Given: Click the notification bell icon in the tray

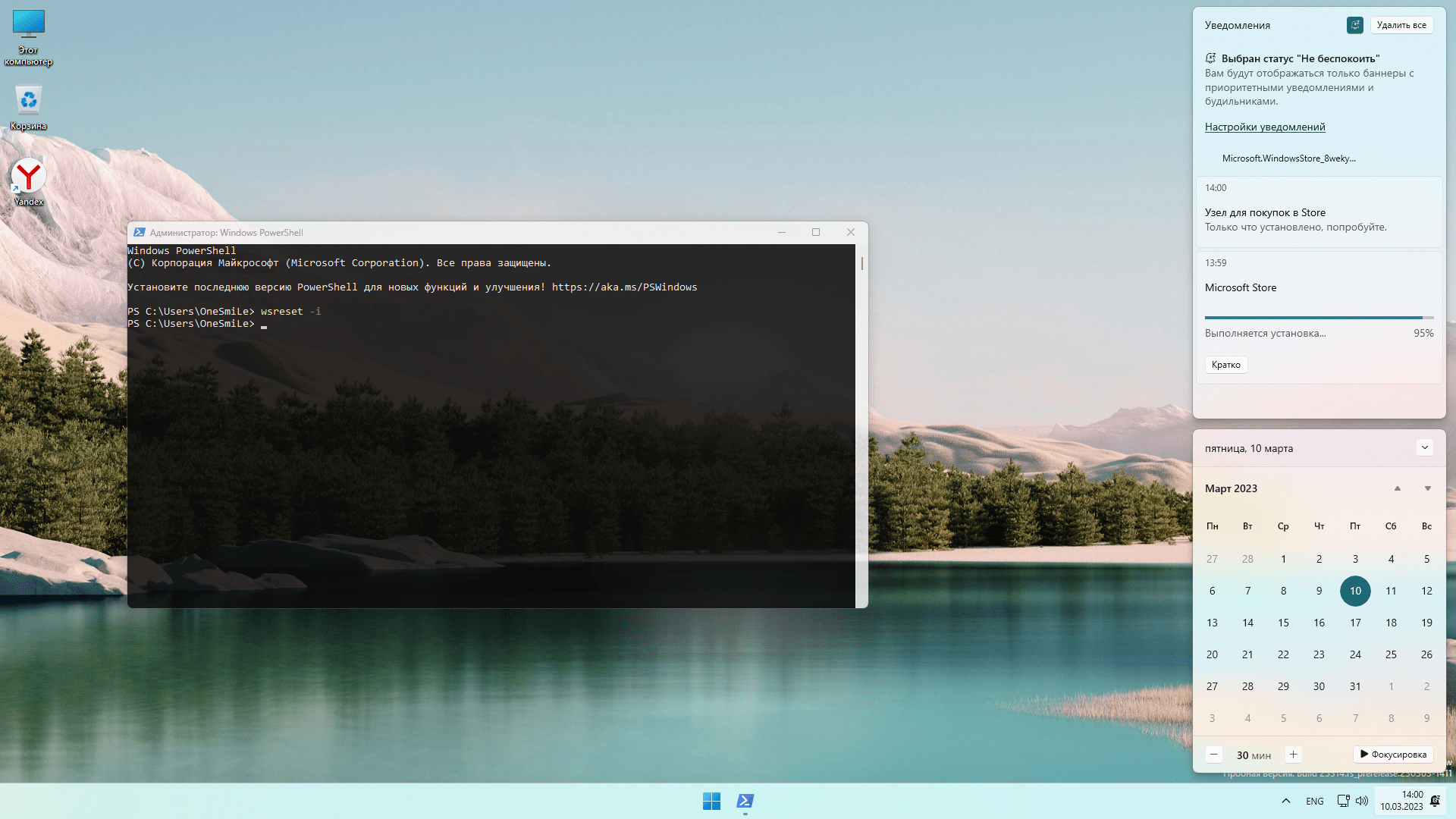Looking at the screenshot, I should pyautogui.click(x=1435, y=801).
